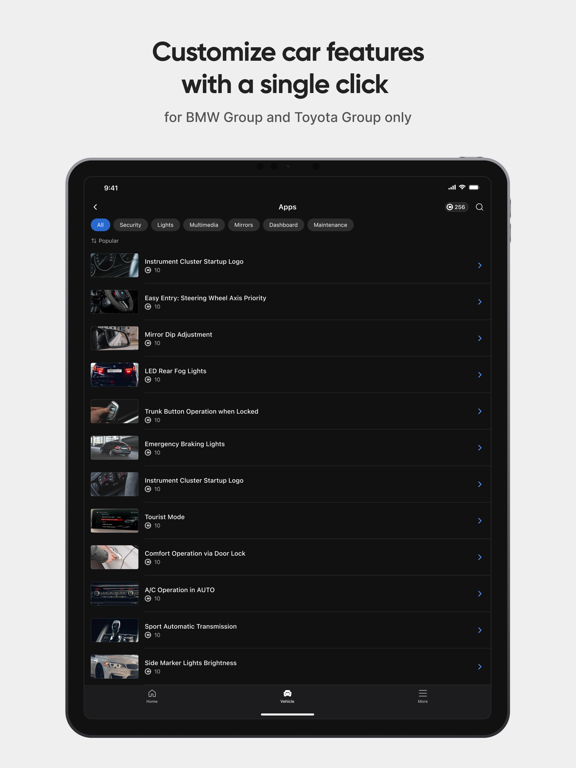Viewport: 576px width, 768px height.
Task: Select the Multimedia filter chip
Action: tap(204, 225)
